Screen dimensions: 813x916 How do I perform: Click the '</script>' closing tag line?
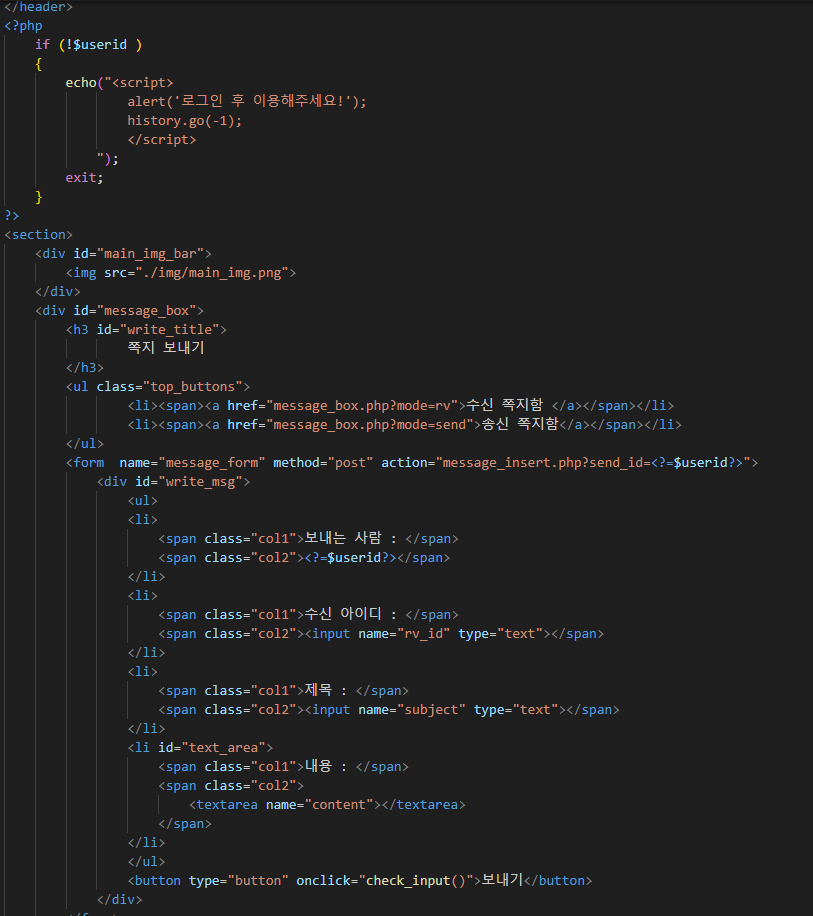pyautogui.click(x=162, y=140)
